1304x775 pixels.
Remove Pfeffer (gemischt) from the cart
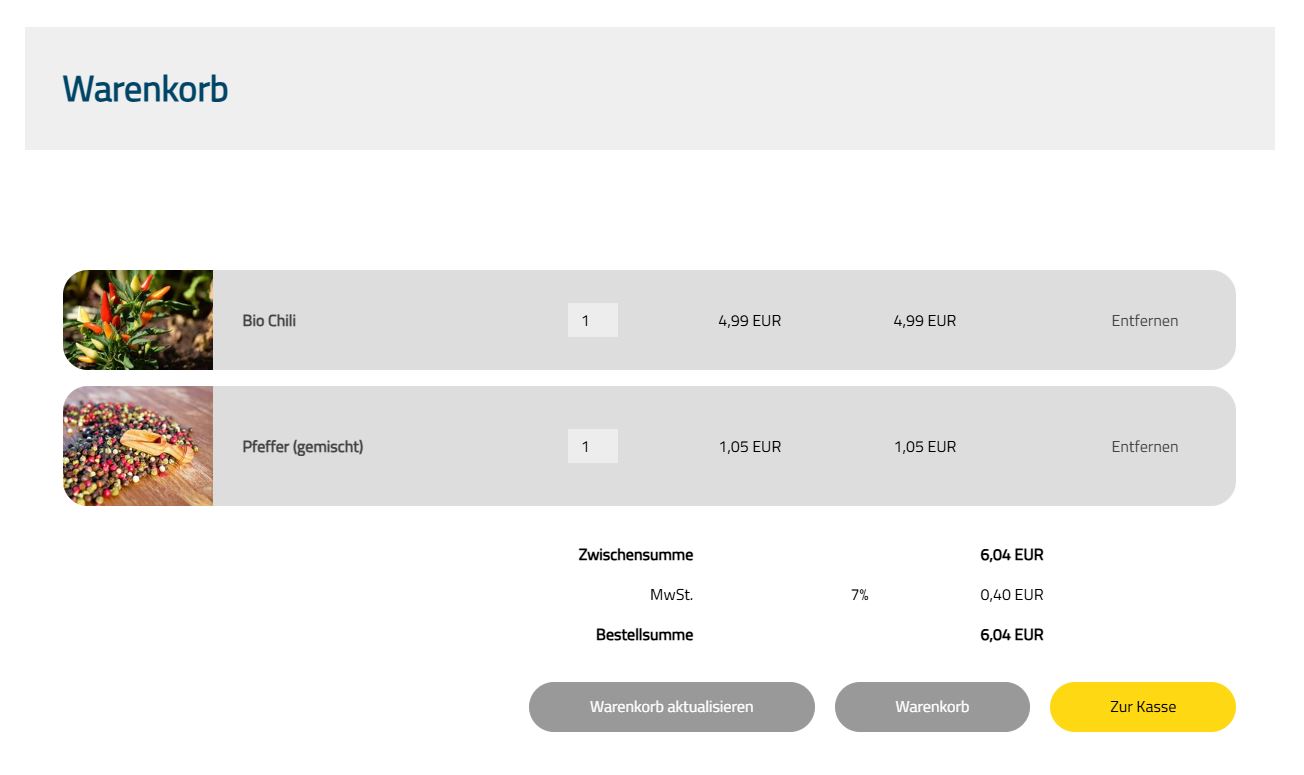coord(1144,447)
